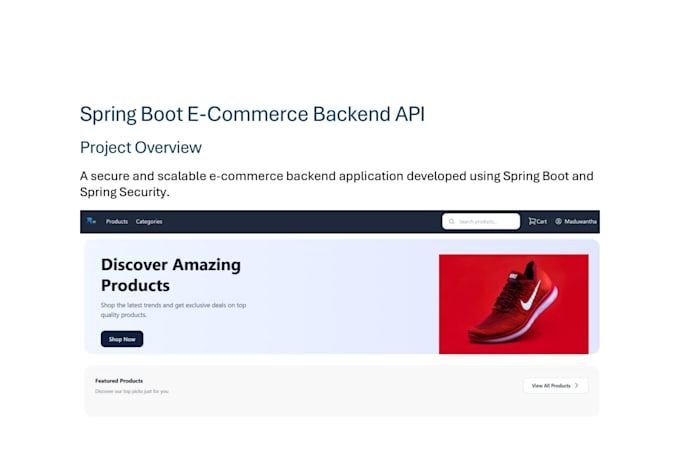This screenshot has height=459, width=680.
Task: Click the Maduwantha account name
Action: (x=580, y=222)
